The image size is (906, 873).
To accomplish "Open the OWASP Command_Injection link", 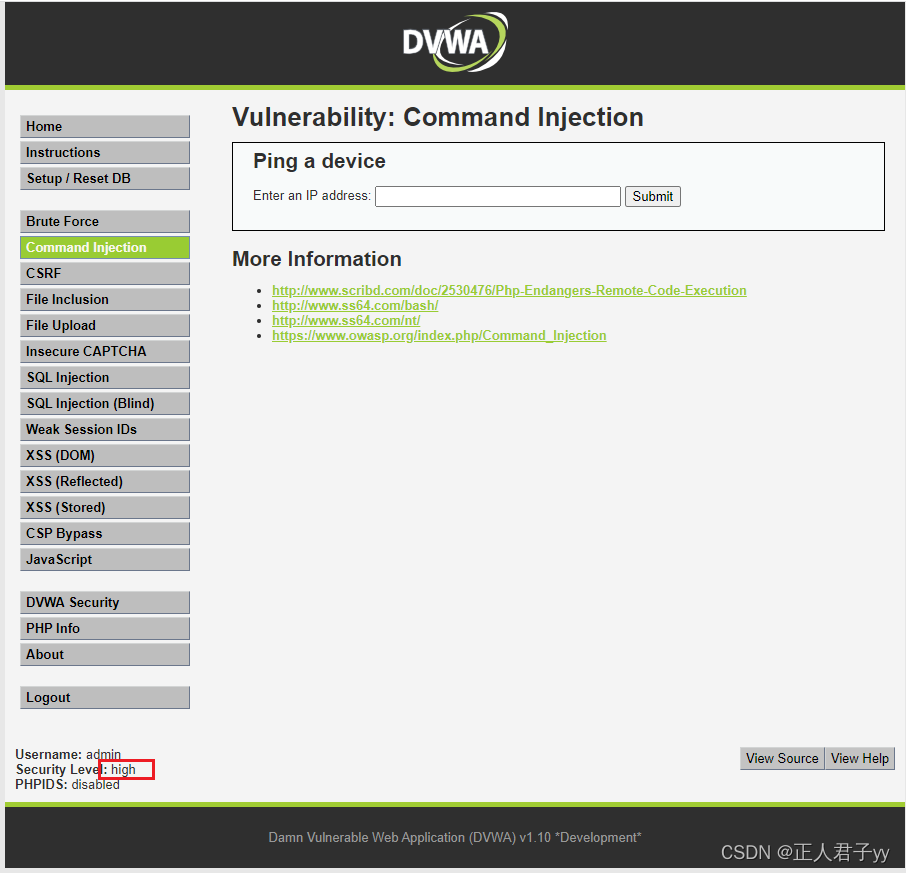I will coord(439,335).
